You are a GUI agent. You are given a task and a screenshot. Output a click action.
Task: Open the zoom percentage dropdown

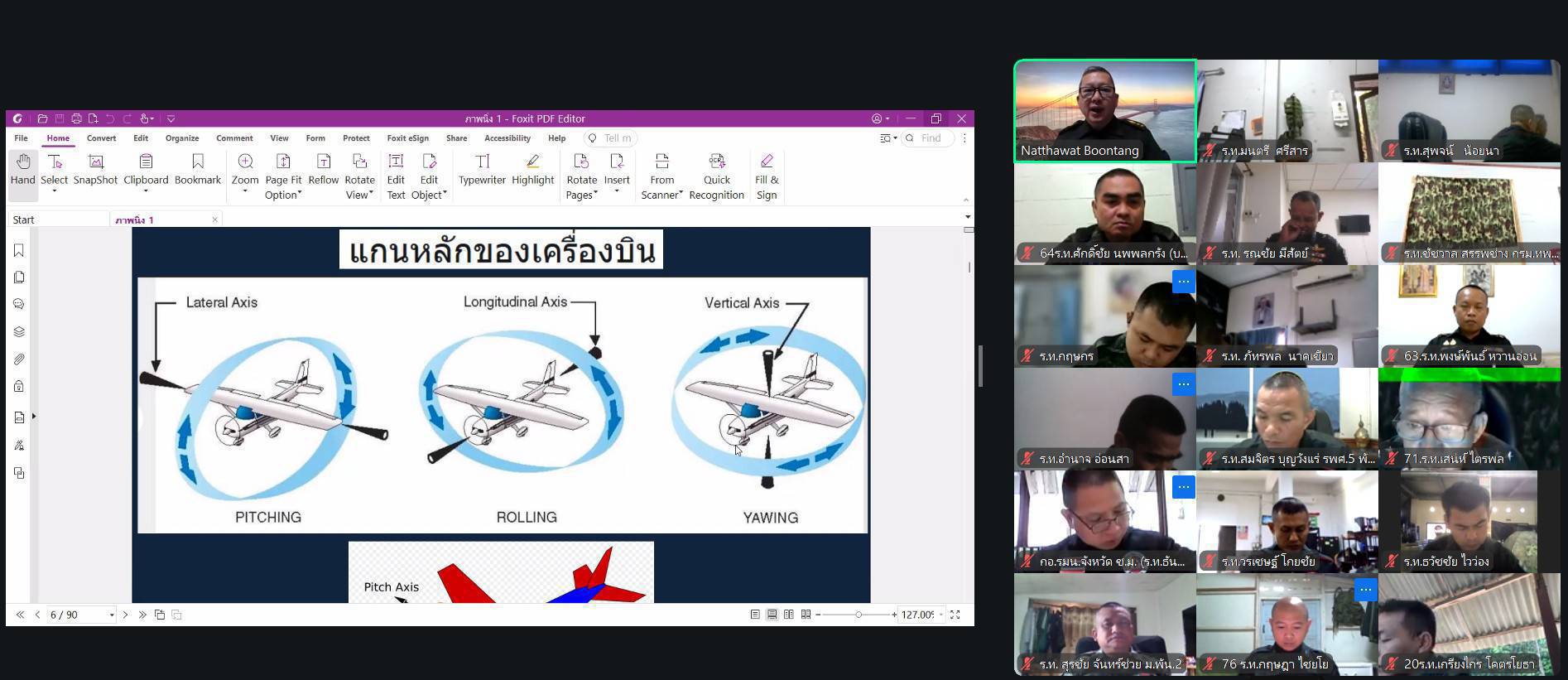click(x=941, y=615)
